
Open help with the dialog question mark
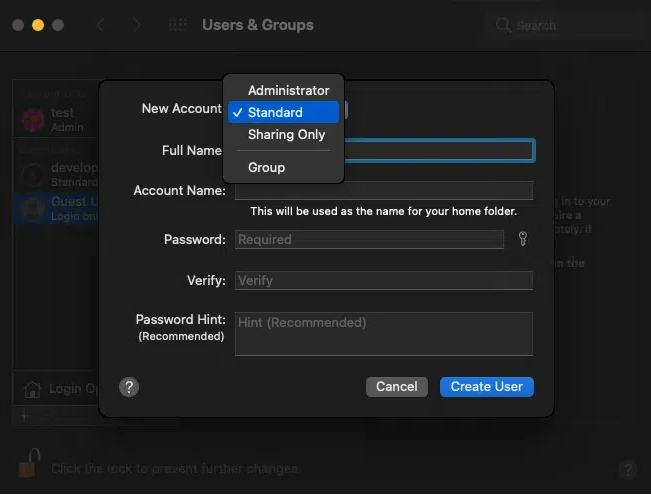(128, 387)
